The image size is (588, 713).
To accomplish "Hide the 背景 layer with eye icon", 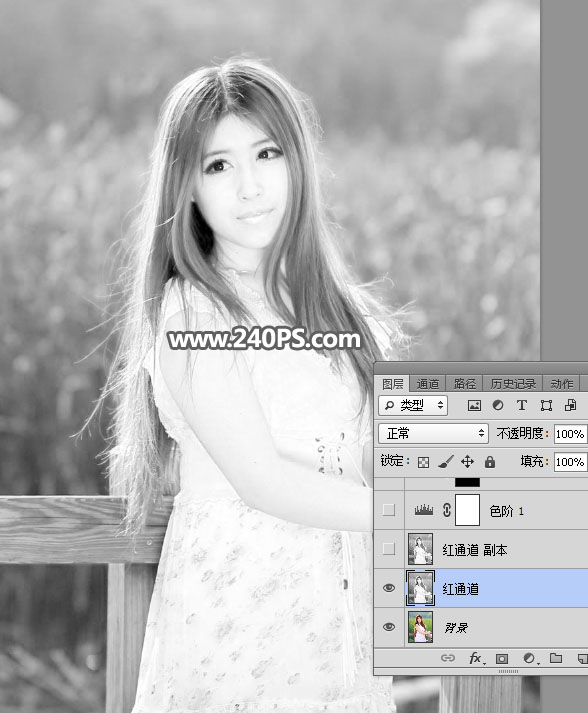I will [388, 627].
